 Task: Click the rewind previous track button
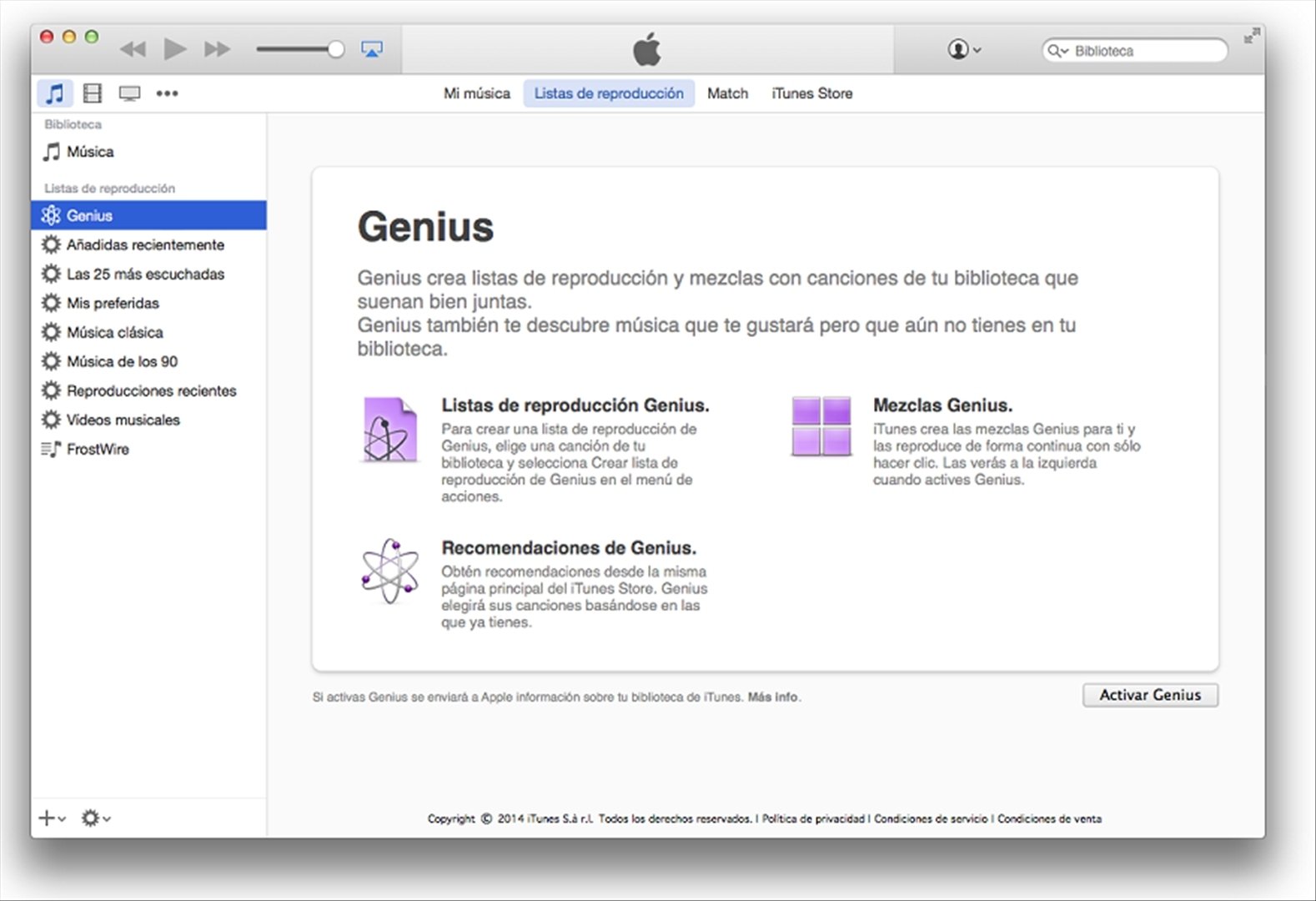pos(133,49)
